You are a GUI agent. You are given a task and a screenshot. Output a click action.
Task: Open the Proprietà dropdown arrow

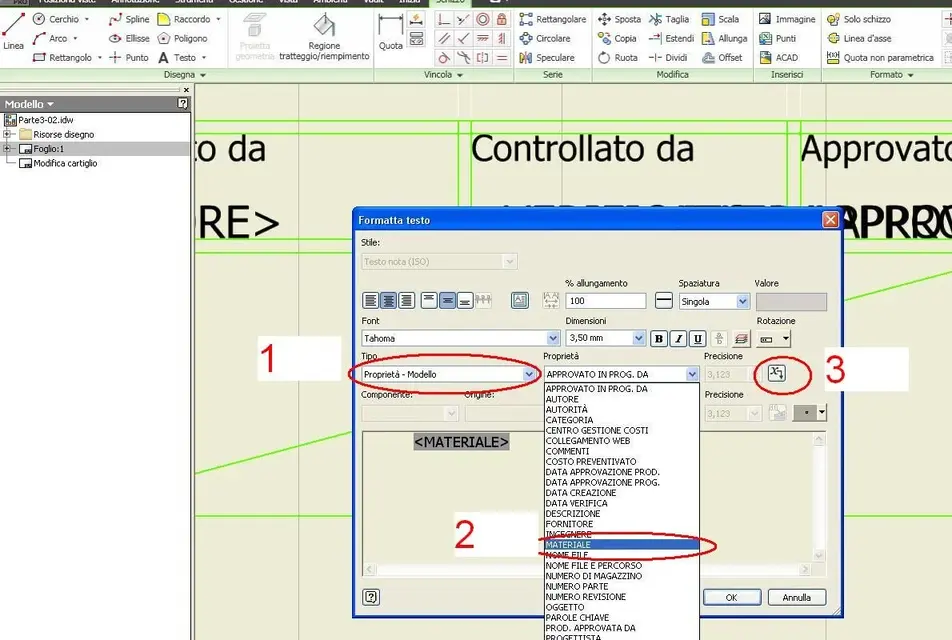click(692, 375)
